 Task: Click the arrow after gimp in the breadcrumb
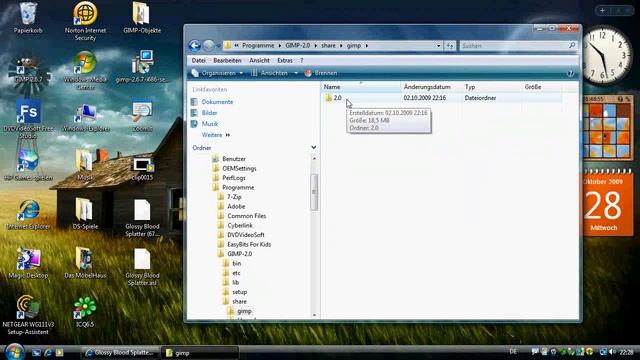coord(367,46)
